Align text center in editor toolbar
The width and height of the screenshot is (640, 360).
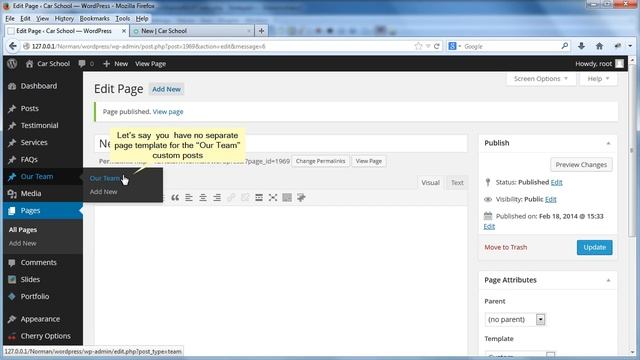coord(203,198)
